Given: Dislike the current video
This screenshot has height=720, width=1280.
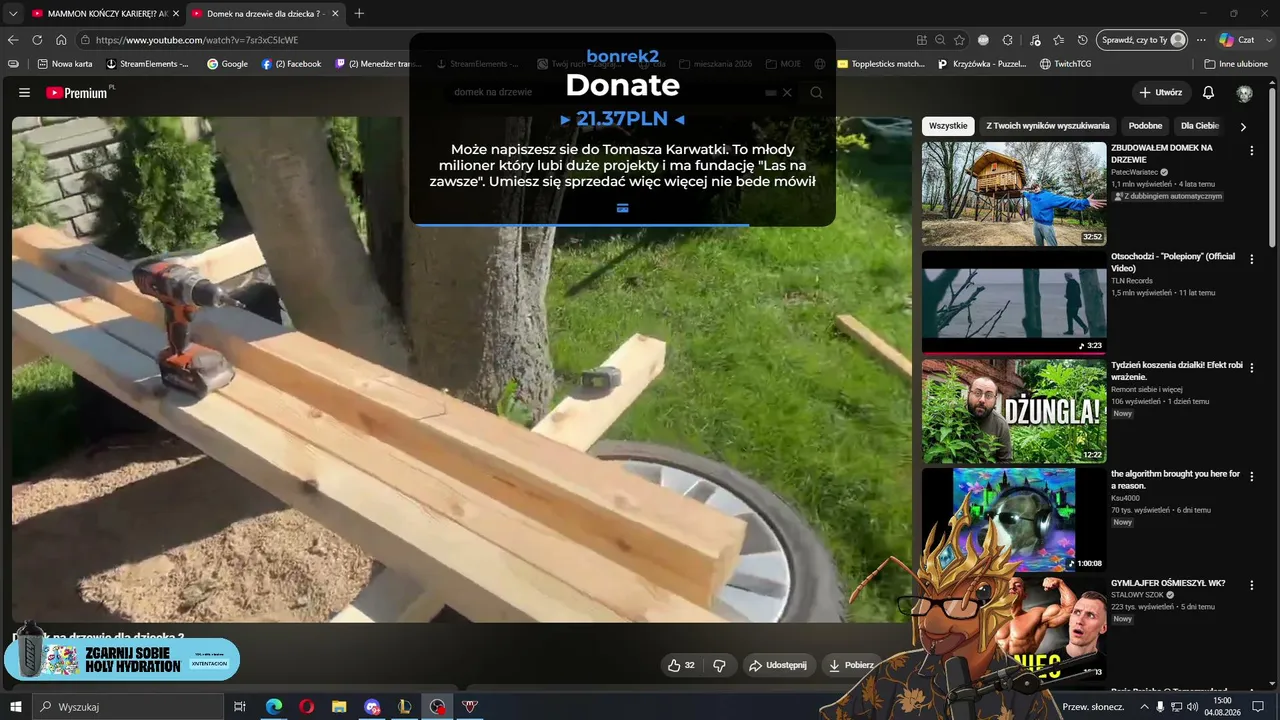Looking at the screenshot, I should point(719,665).
